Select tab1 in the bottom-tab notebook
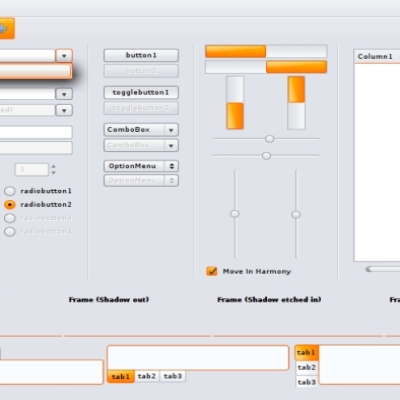The image size is (400, 400). click(121, 376)
